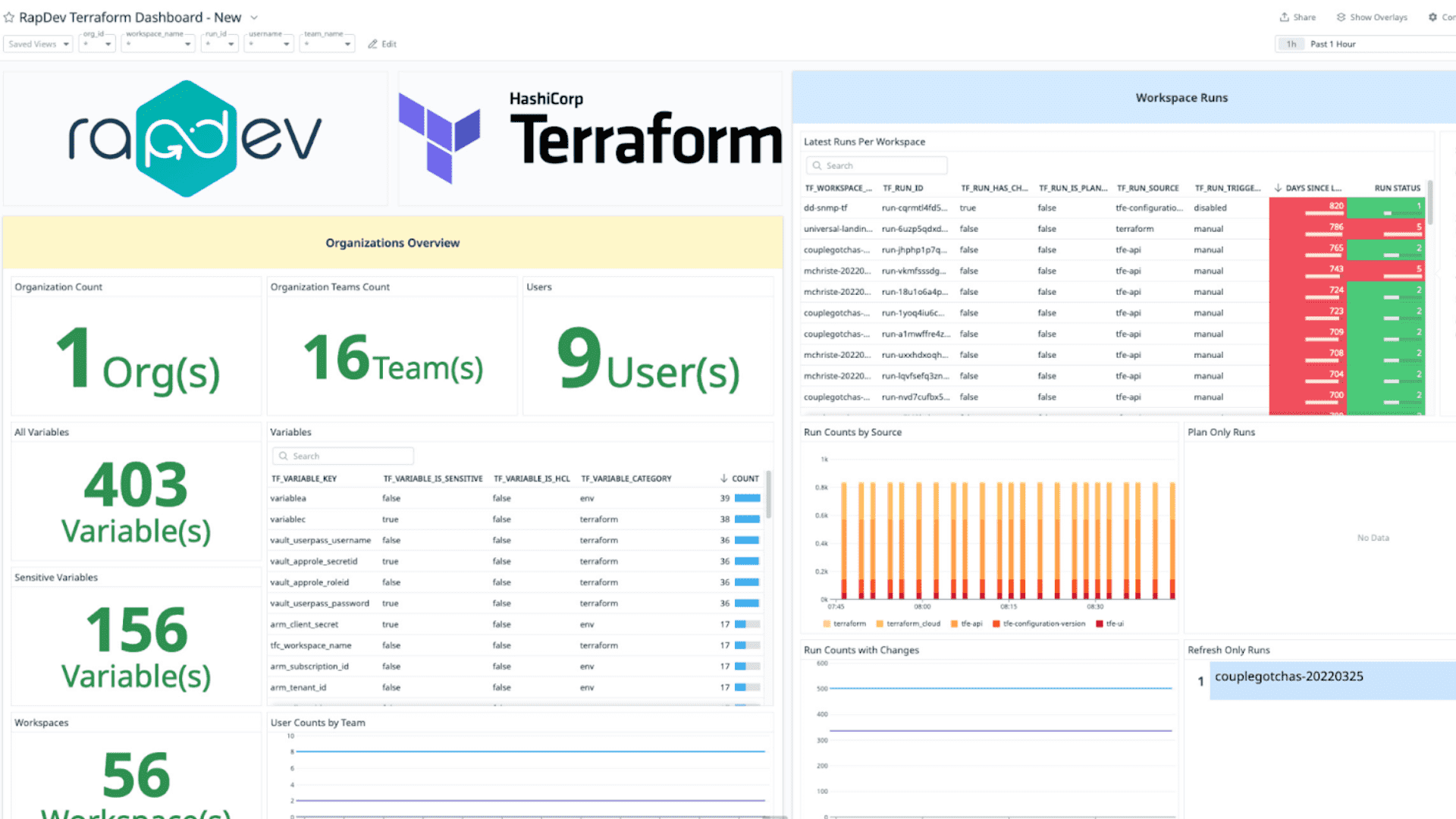Screen dimensions: 1456x819
Task: Toggle terraform_cloud legend series
Action: pos(908,624)
